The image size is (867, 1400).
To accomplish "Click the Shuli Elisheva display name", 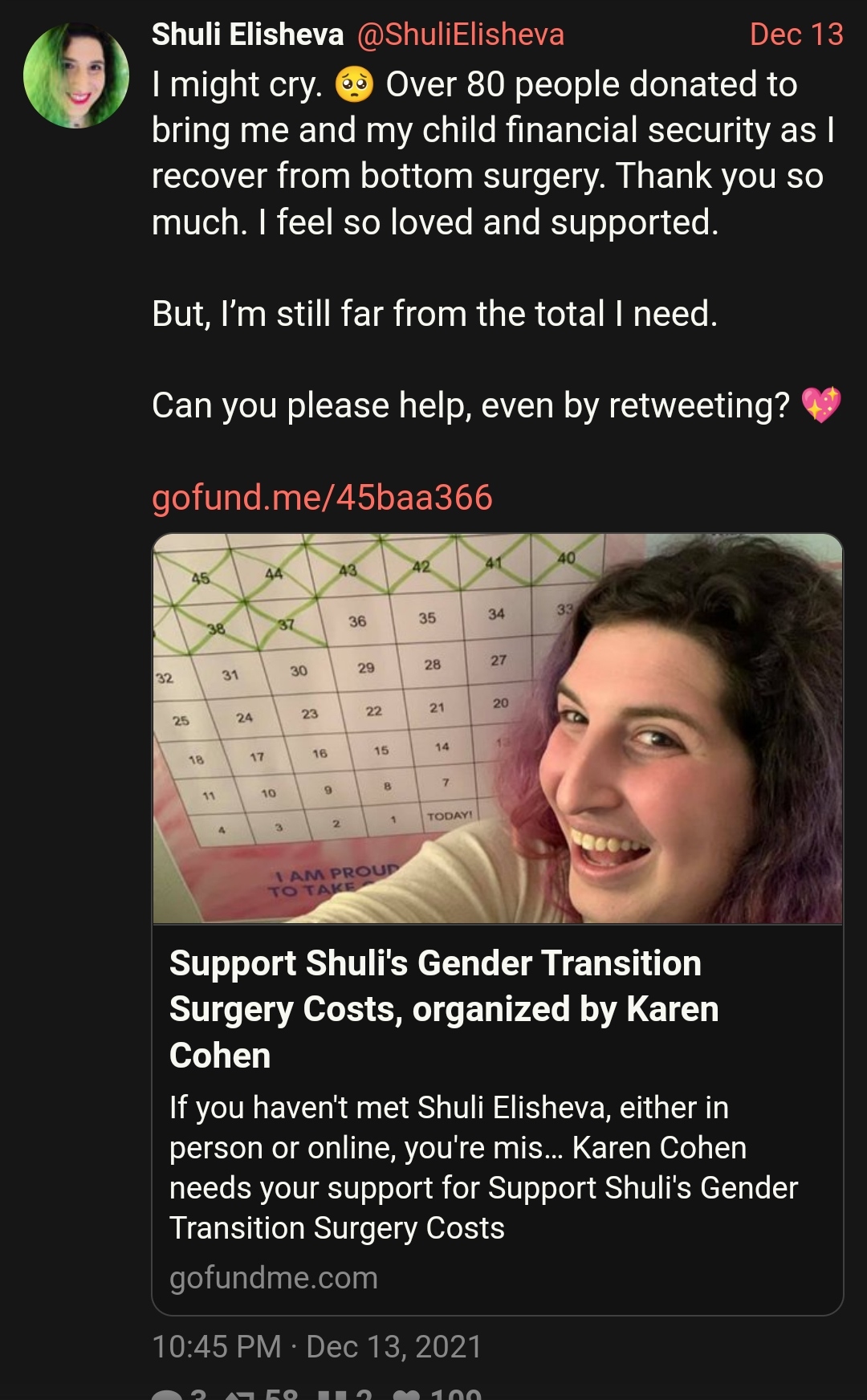I will [247, 35].
